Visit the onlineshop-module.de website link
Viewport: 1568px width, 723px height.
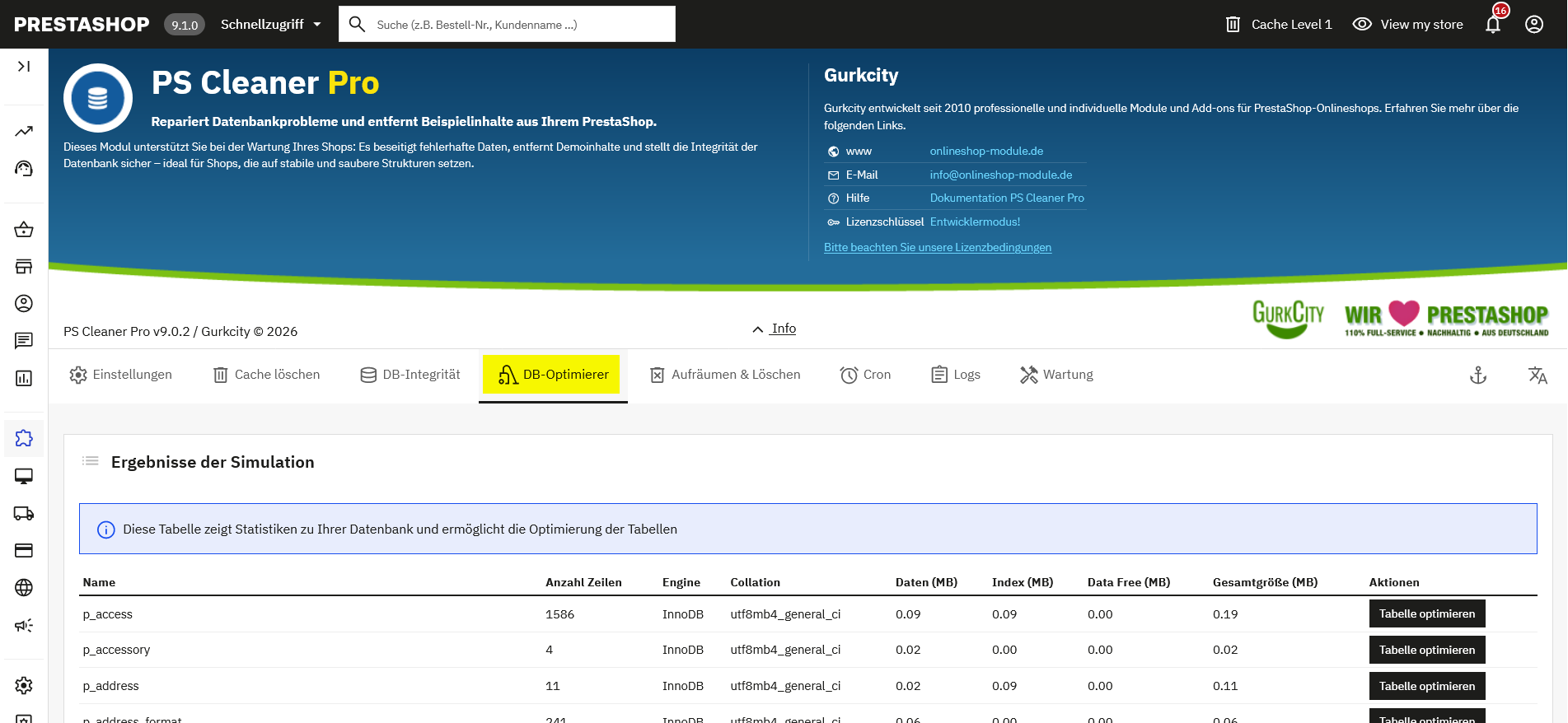[986, 152]
